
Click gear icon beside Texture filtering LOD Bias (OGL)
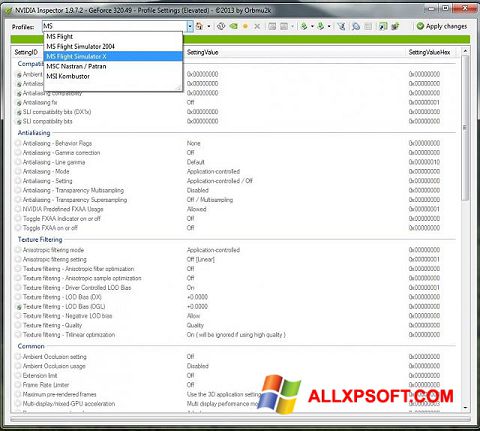pos(19,307)
